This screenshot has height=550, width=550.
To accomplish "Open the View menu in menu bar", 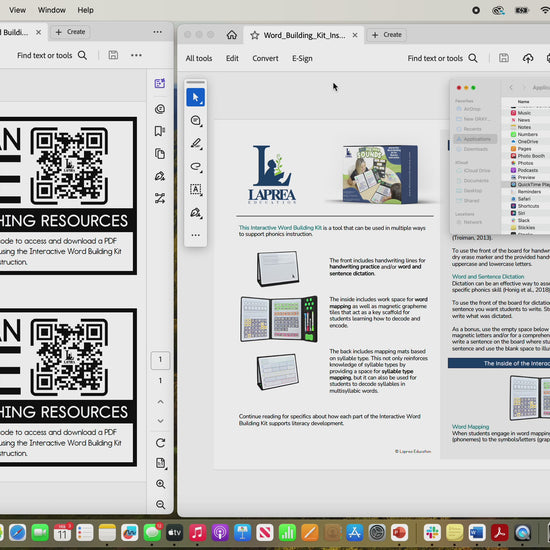I will [x=17, y=10].
